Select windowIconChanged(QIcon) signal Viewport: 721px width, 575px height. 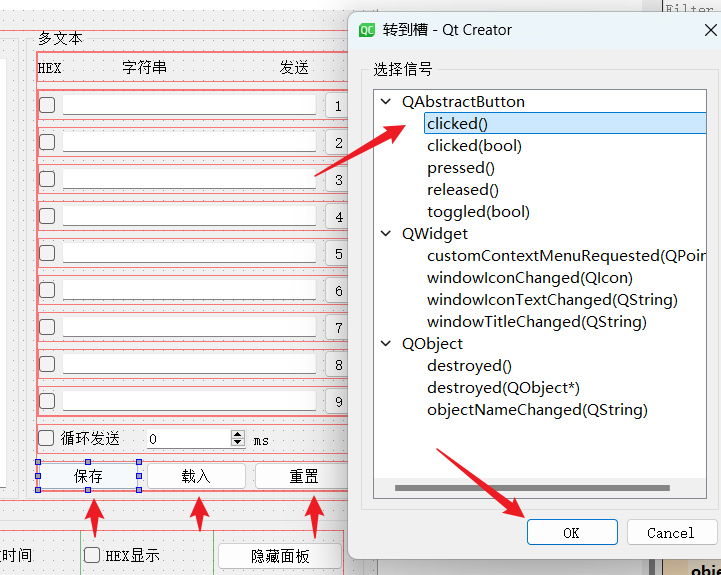tap(530, 278)
